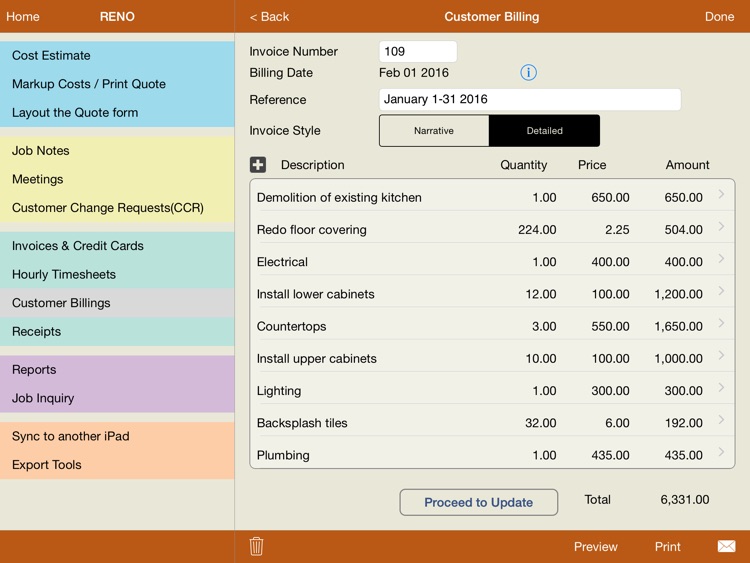Screen dimensions: 750x563
Task: Tap Print in bottom bar
Action: click(667, 547)
